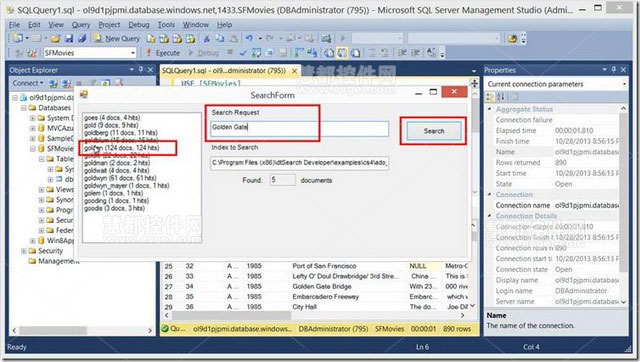Click the Login name property row
The width and height of the screenshot is (640, 362).
557,291
